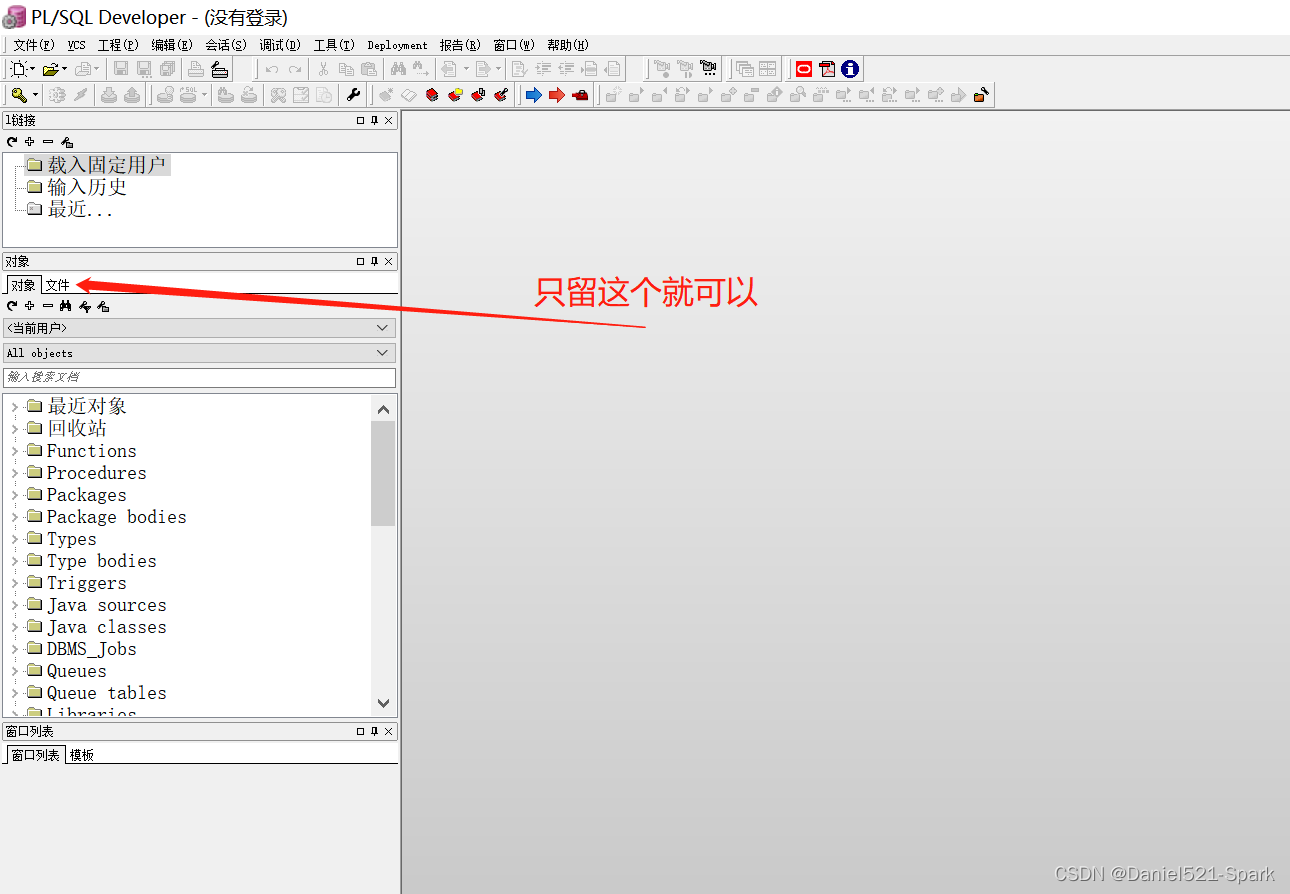Click the Printer setup icon

tap(220, 69)
